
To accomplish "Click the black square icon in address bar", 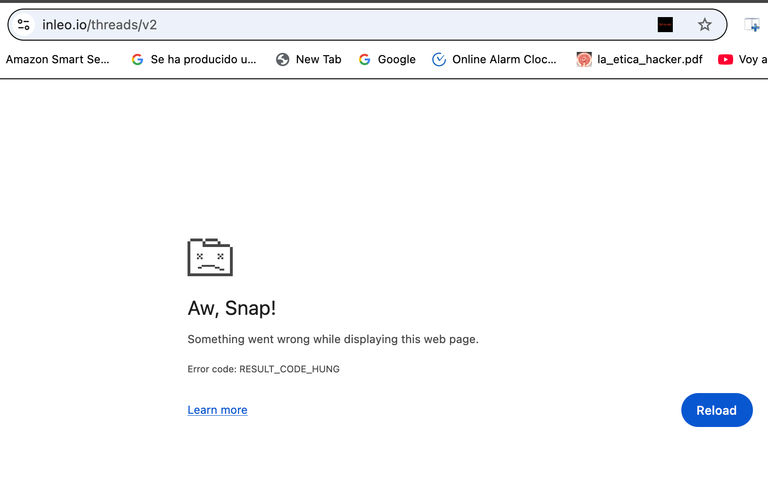I will [665, 24].
